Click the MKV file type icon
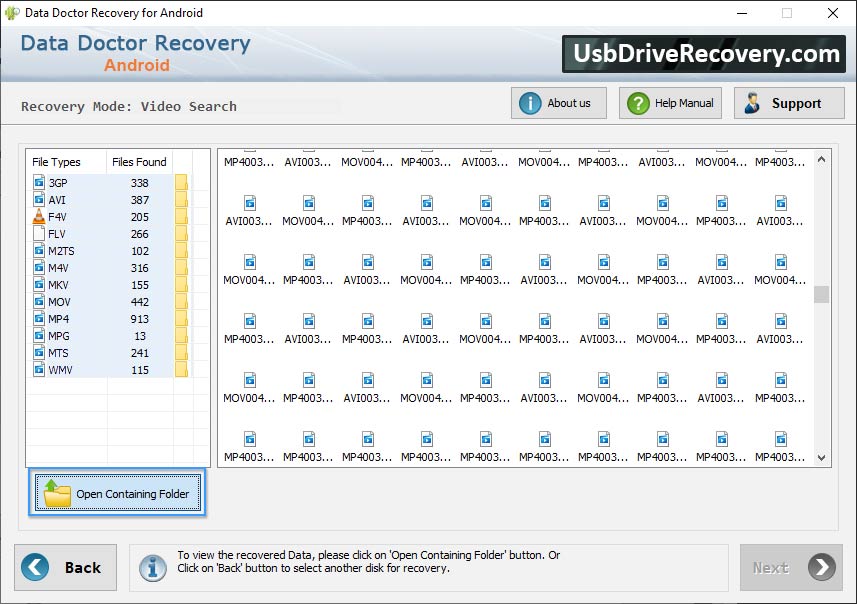Screen dimensions: 857x604 point(39,284)
